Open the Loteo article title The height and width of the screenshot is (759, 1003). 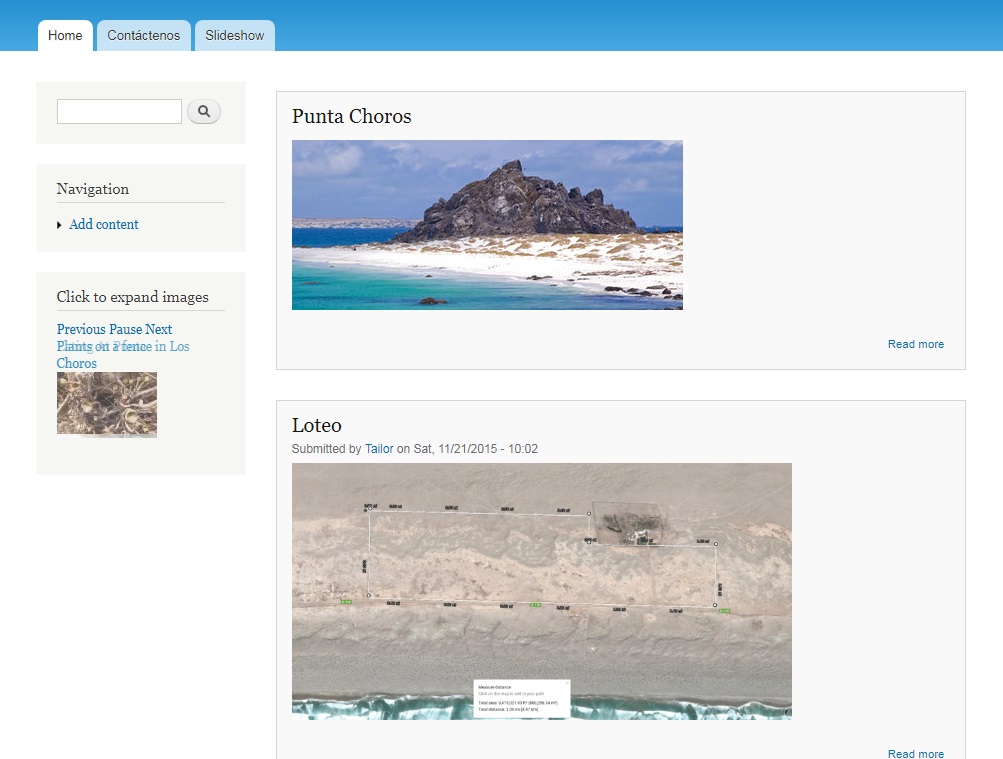pyautogui.click(x=316, y=425)
